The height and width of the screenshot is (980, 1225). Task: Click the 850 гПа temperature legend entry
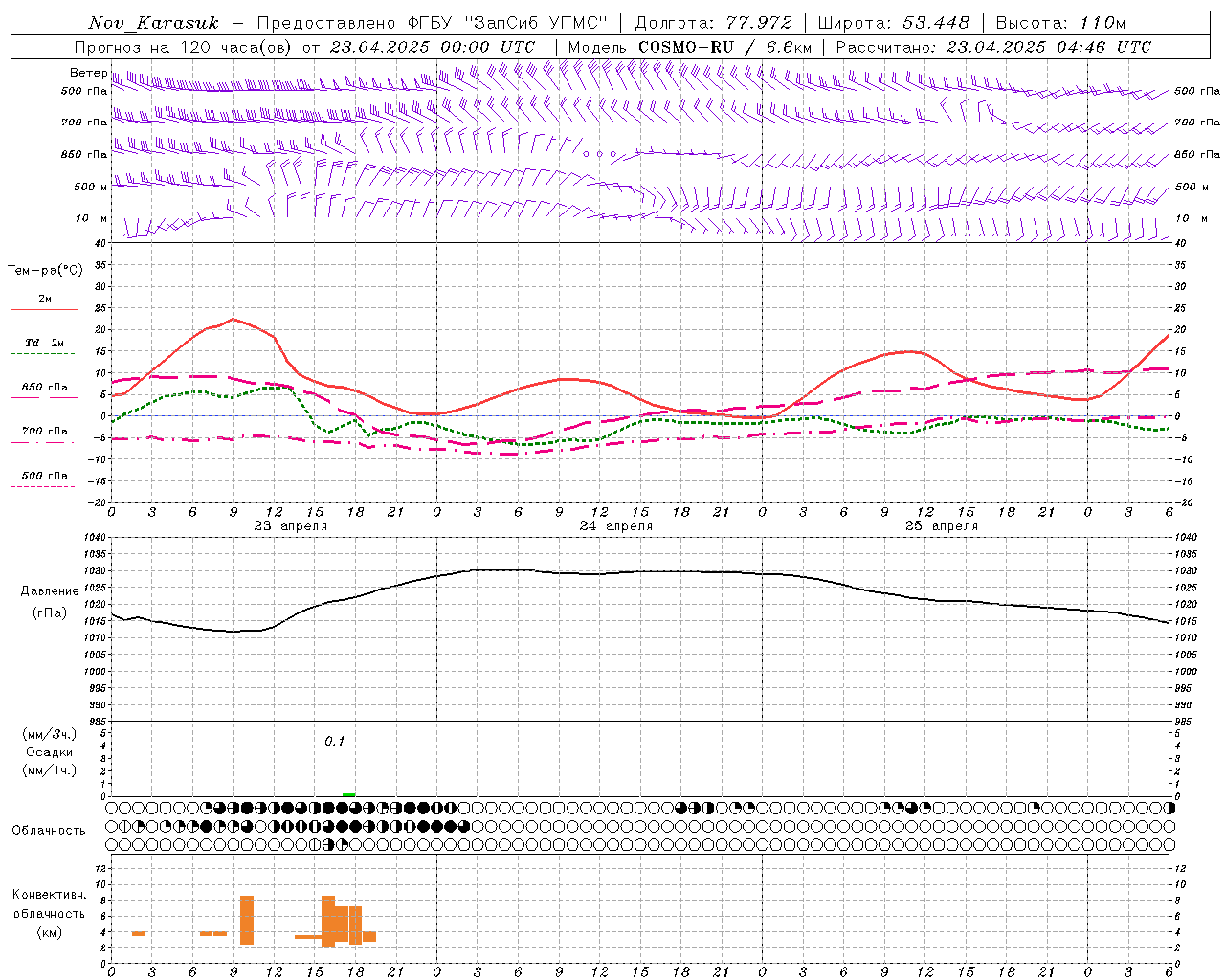pyautogui.click(x=44, y=388)
